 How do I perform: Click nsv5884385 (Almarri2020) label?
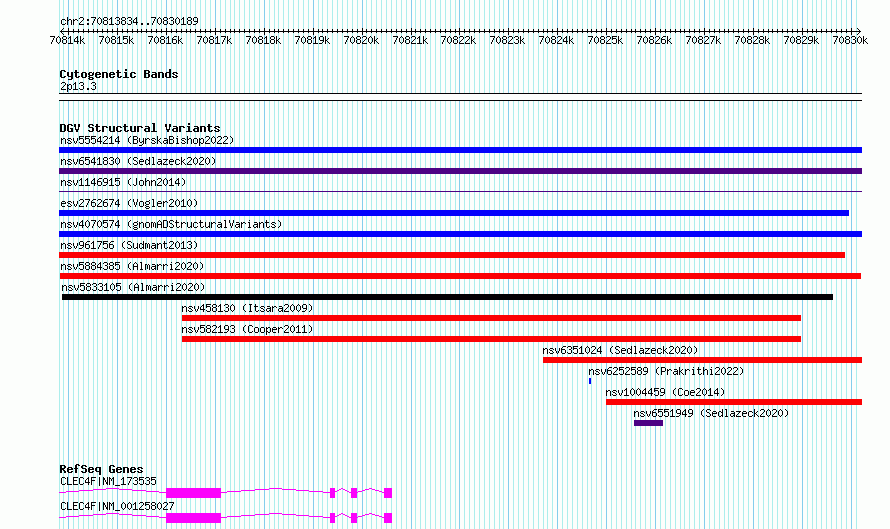coord(132,266)
